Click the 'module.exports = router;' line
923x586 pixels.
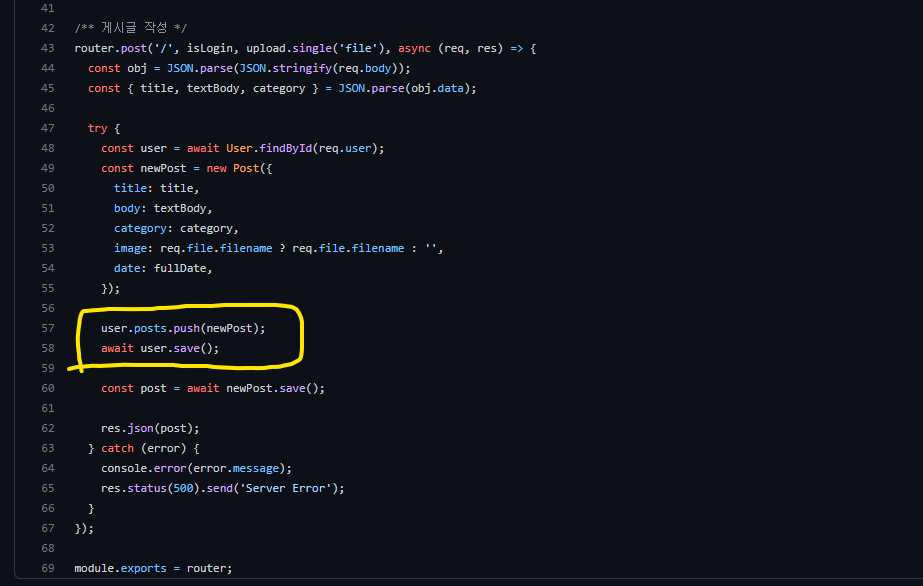(x=153, y=568)
